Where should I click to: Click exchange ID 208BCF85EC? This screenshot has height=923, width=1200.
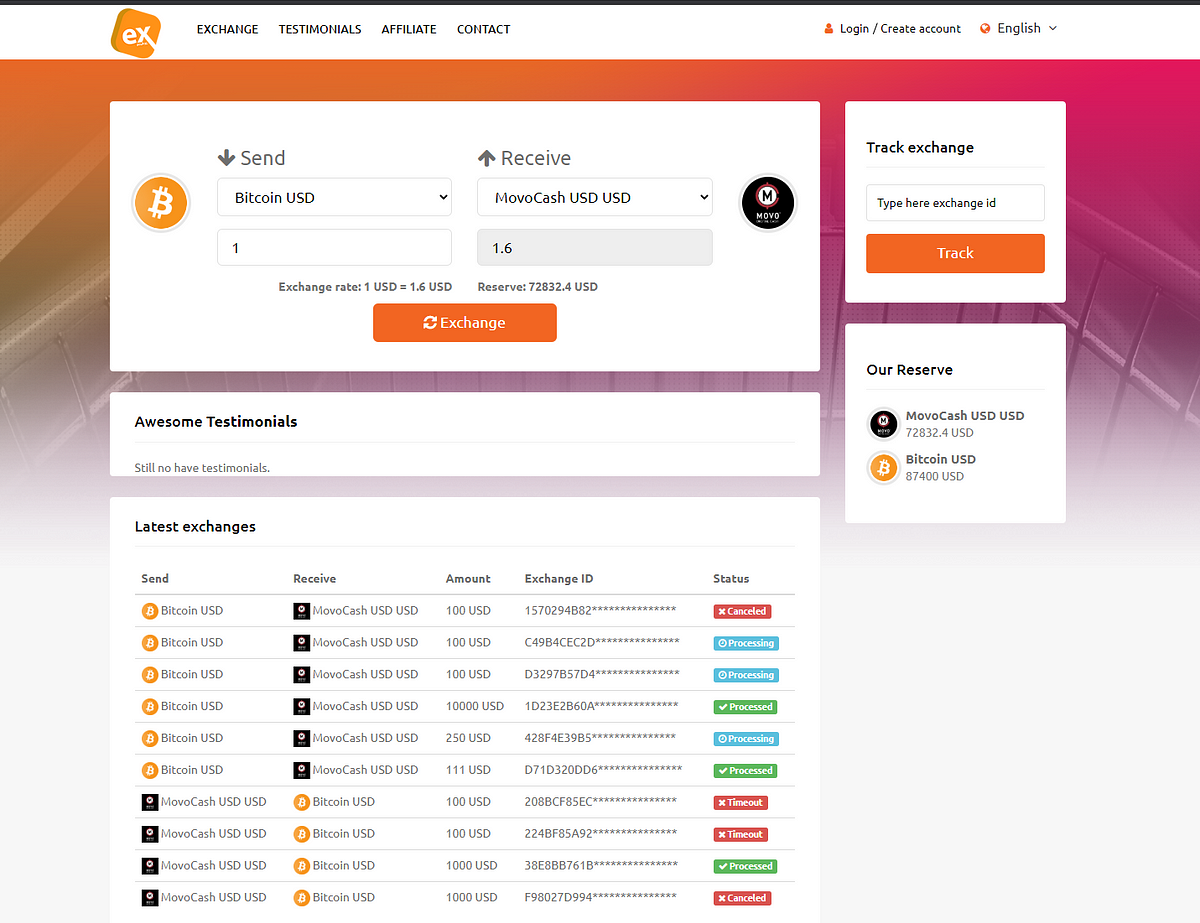(600, 802)
